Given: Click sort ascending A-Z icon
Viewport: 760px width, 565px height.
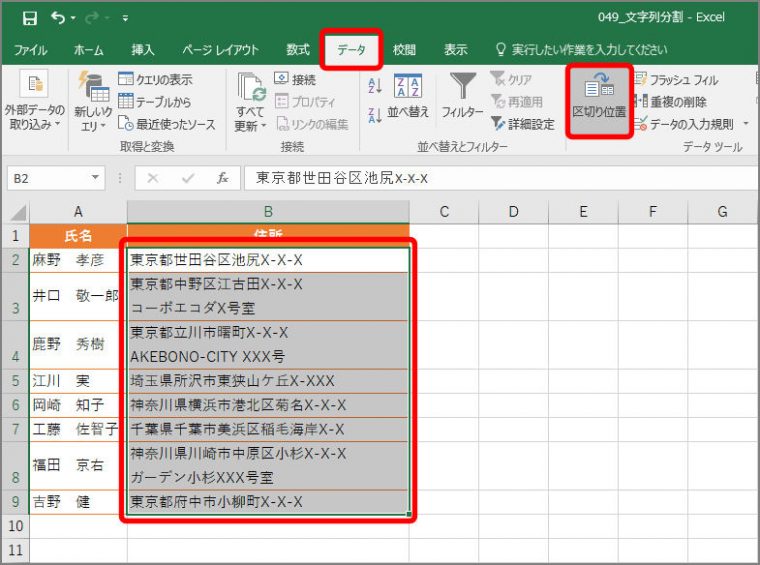Looking at the screenshot, I should [x=375, y=85].
